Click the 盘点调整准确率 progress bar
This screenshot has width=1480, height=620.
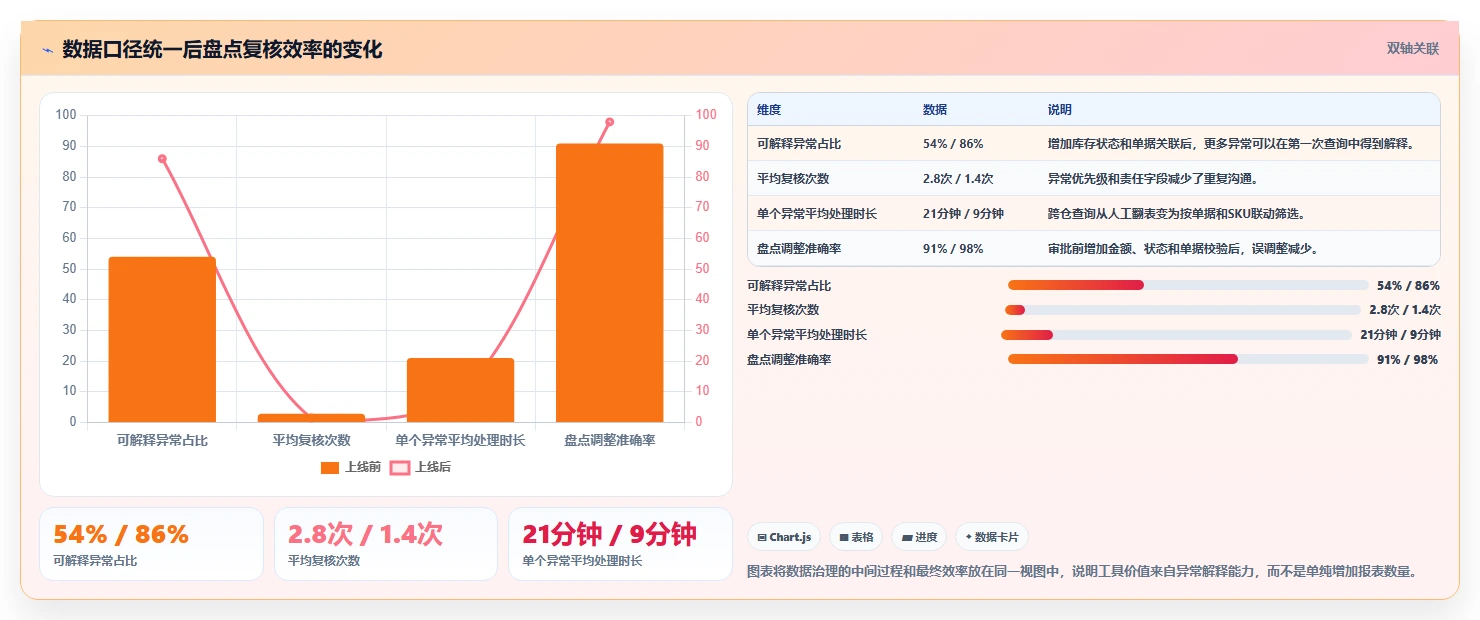pyautogui.click(x=1188, y=359)
